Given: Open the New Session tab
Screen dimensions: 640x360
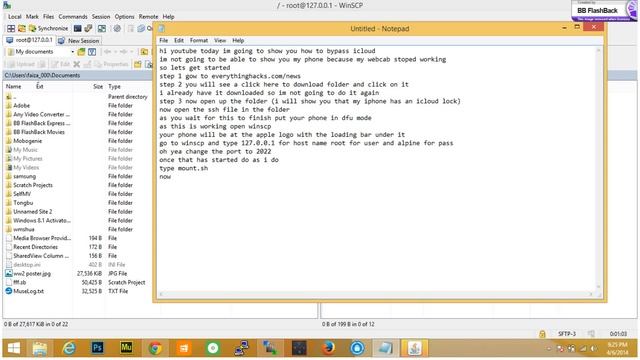Looking at the screenshot, I should pyautogui.click(x=79, y=40).
